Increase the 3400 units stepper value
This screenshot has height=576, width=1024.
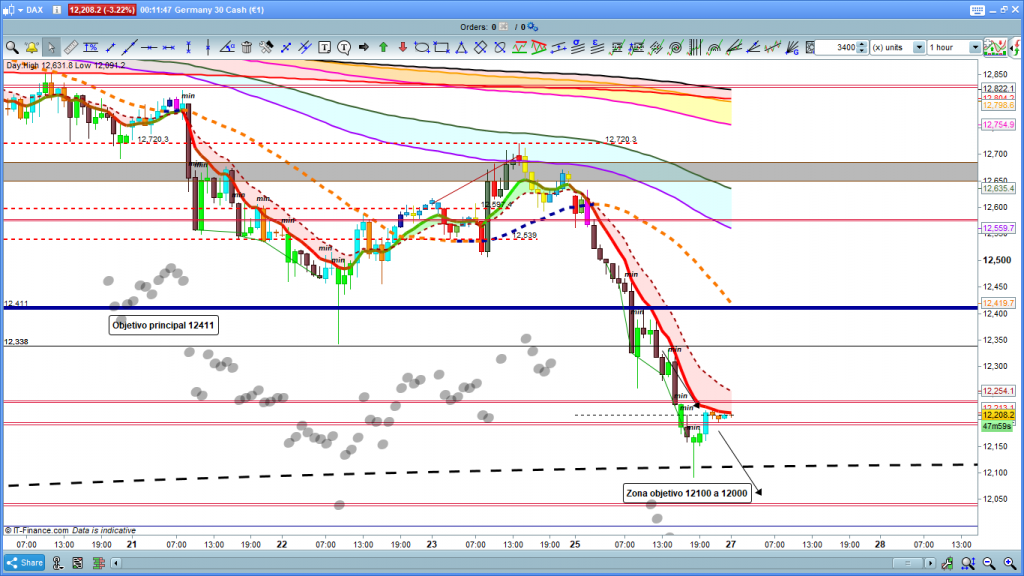(x=862, y=44)
